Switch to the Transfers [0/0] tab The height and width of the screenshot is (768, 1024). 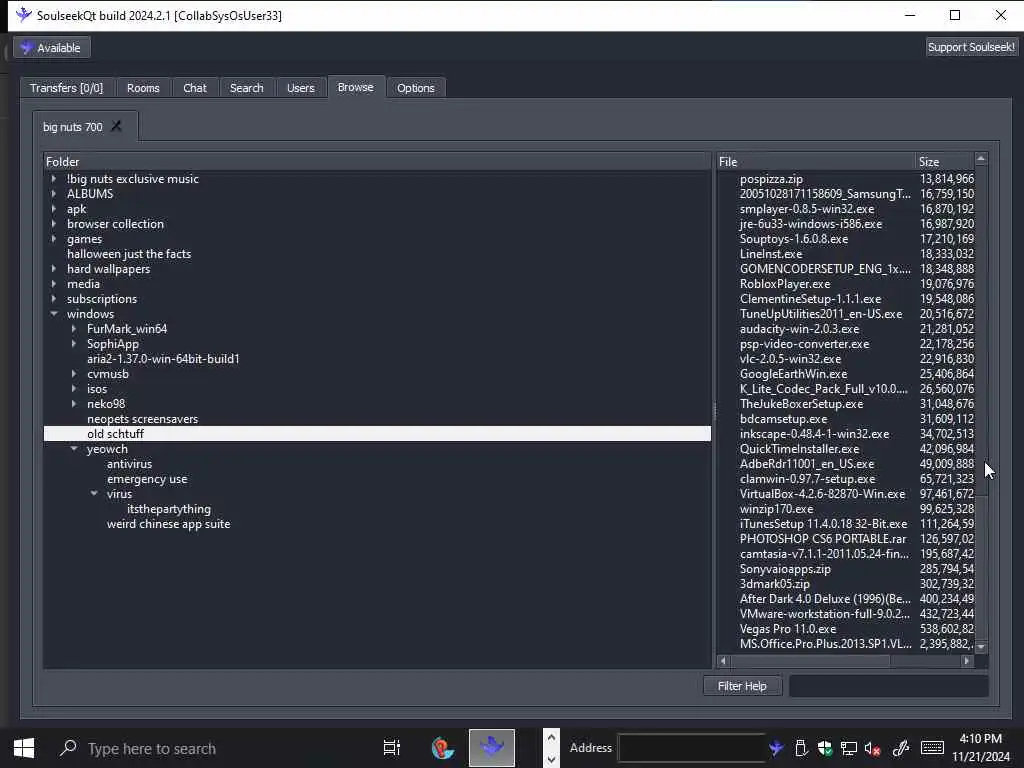pyautogui.click(x=66, y=88)
